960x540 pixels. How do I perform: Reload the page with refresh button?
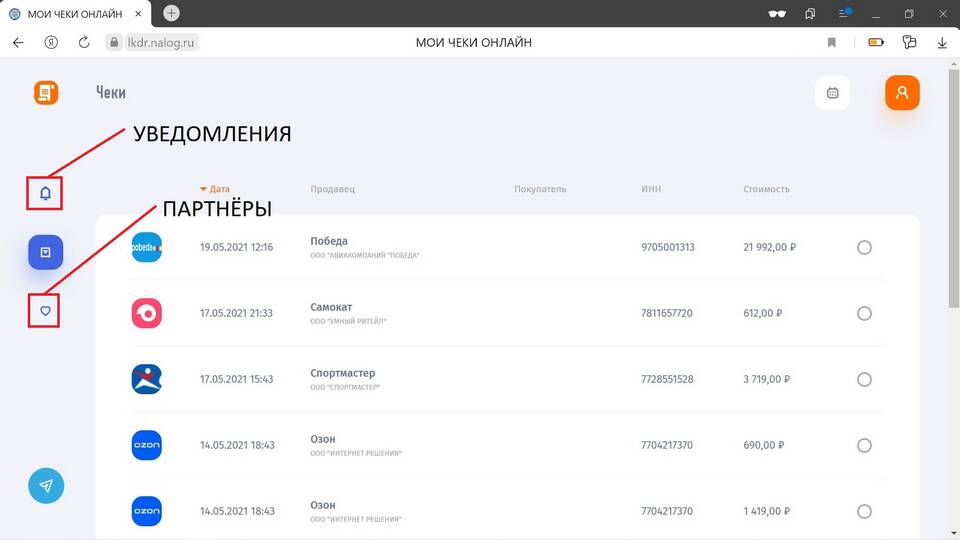click(x=84, y=43)
